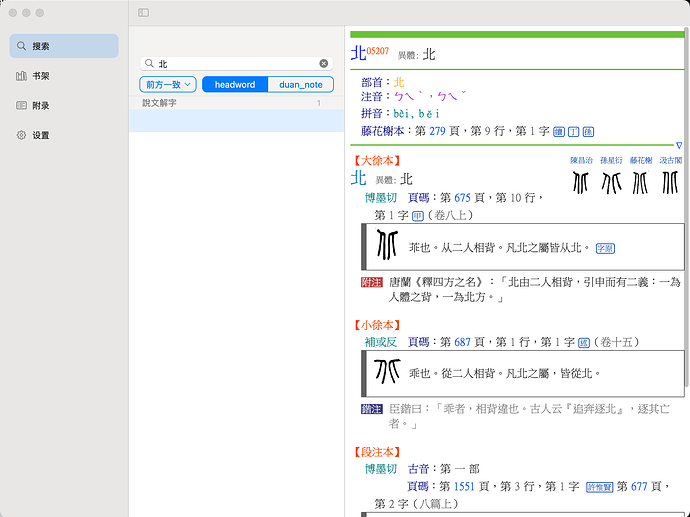Open page 687 of 小徐本

(x=462, y=341)
